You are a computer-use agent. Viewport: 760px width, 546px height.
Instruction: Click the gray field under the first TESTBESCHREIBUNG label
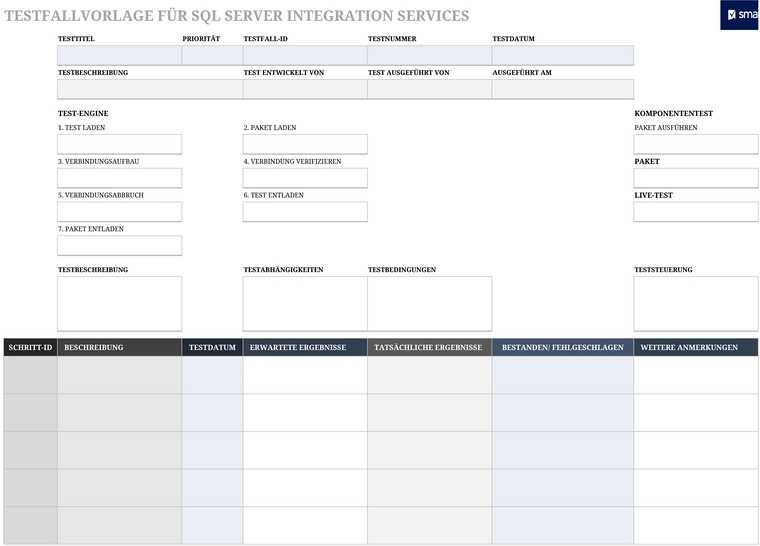point(150,89)
